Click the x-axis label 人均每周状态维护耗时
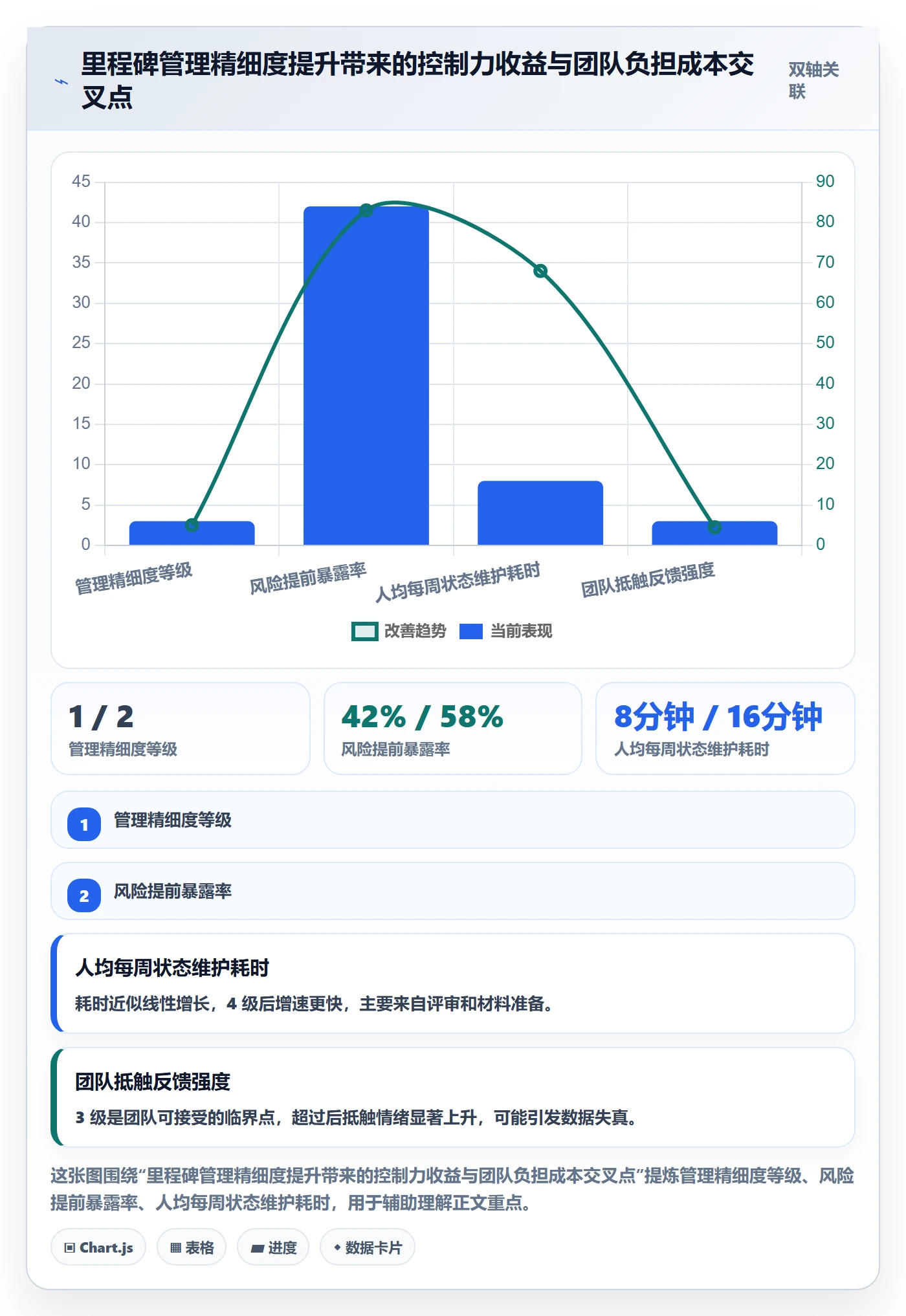Viewport: 906px width, 1316px height. (x=458, y=582)
